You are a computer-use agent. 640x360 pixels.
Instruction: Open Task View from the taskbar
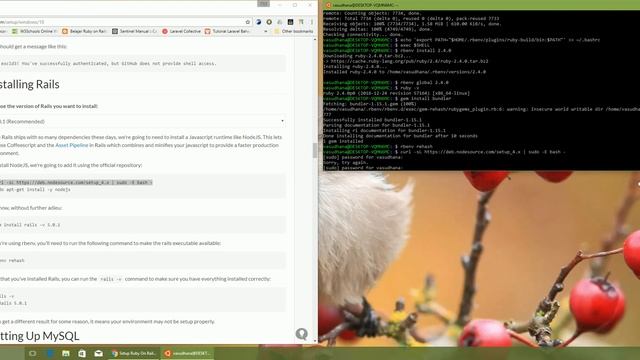(33, 353)
